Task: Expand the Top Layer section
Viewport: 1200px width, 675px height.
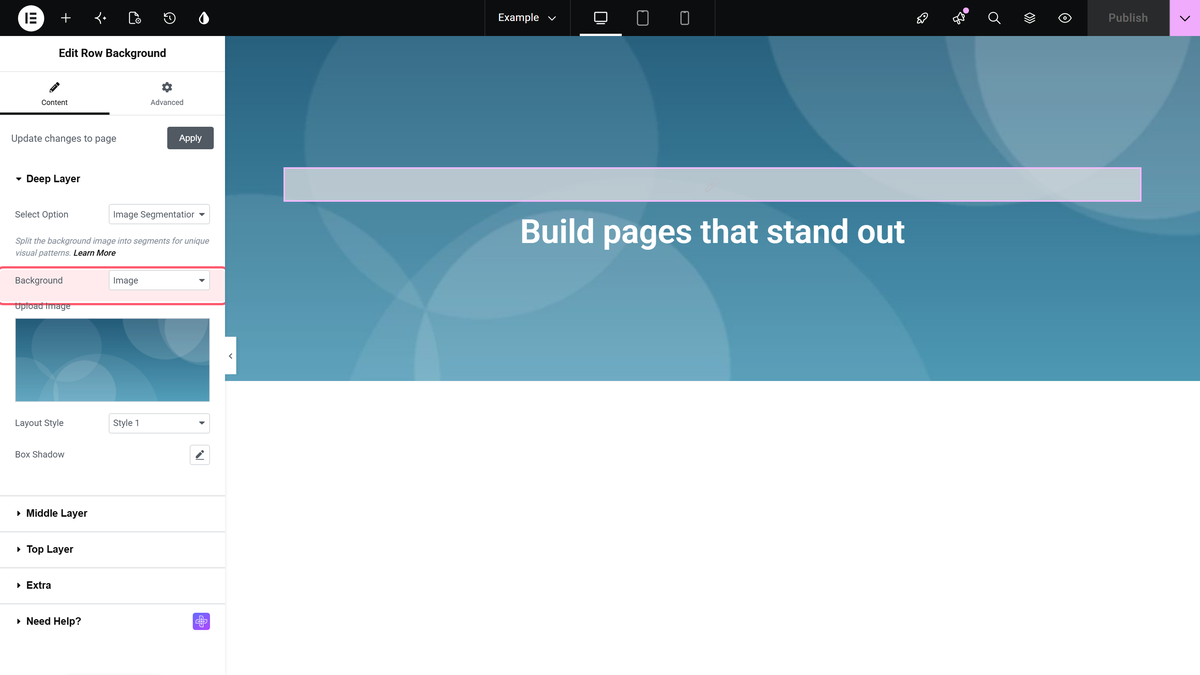Action: pos(112,549)
